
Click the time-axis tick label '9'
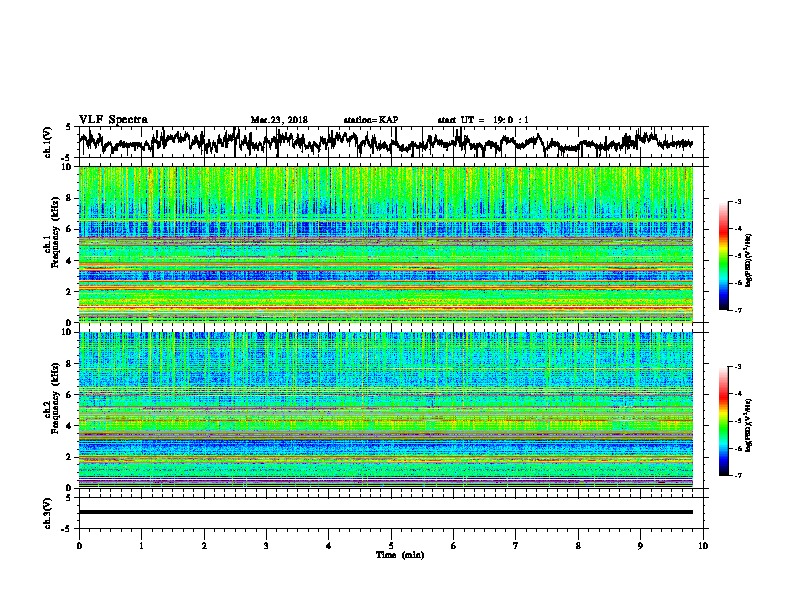(640, 546)
